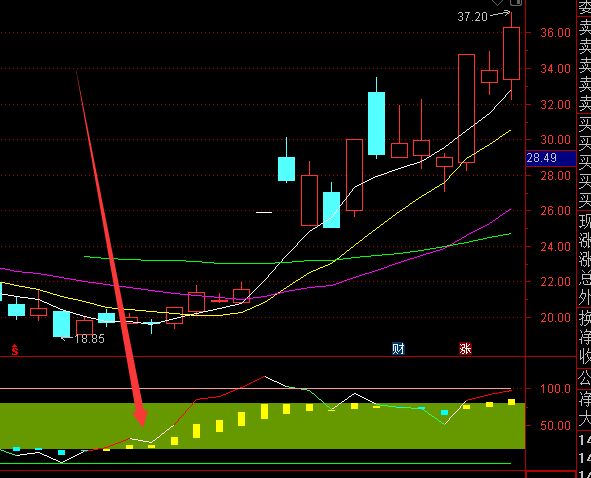Select the last red candlestick near 37.20
The width and height of the screenshot is (591, 478).
[511, 54]
